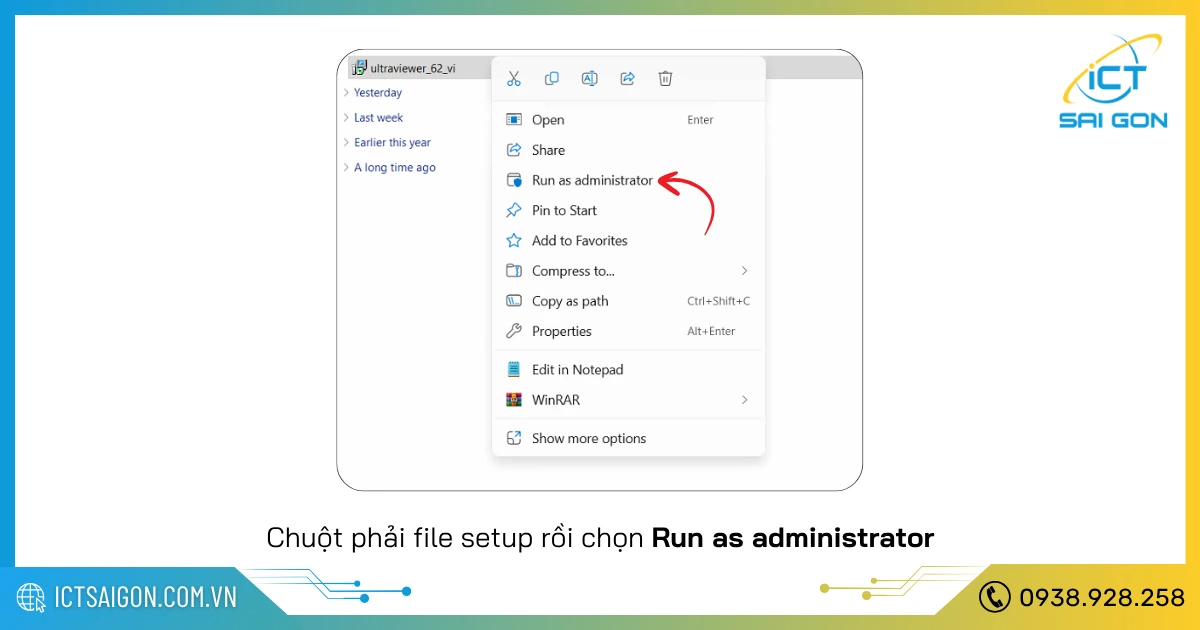Click the Compress to folder icon
1200x630 pixels.
(x=514, y=270)
